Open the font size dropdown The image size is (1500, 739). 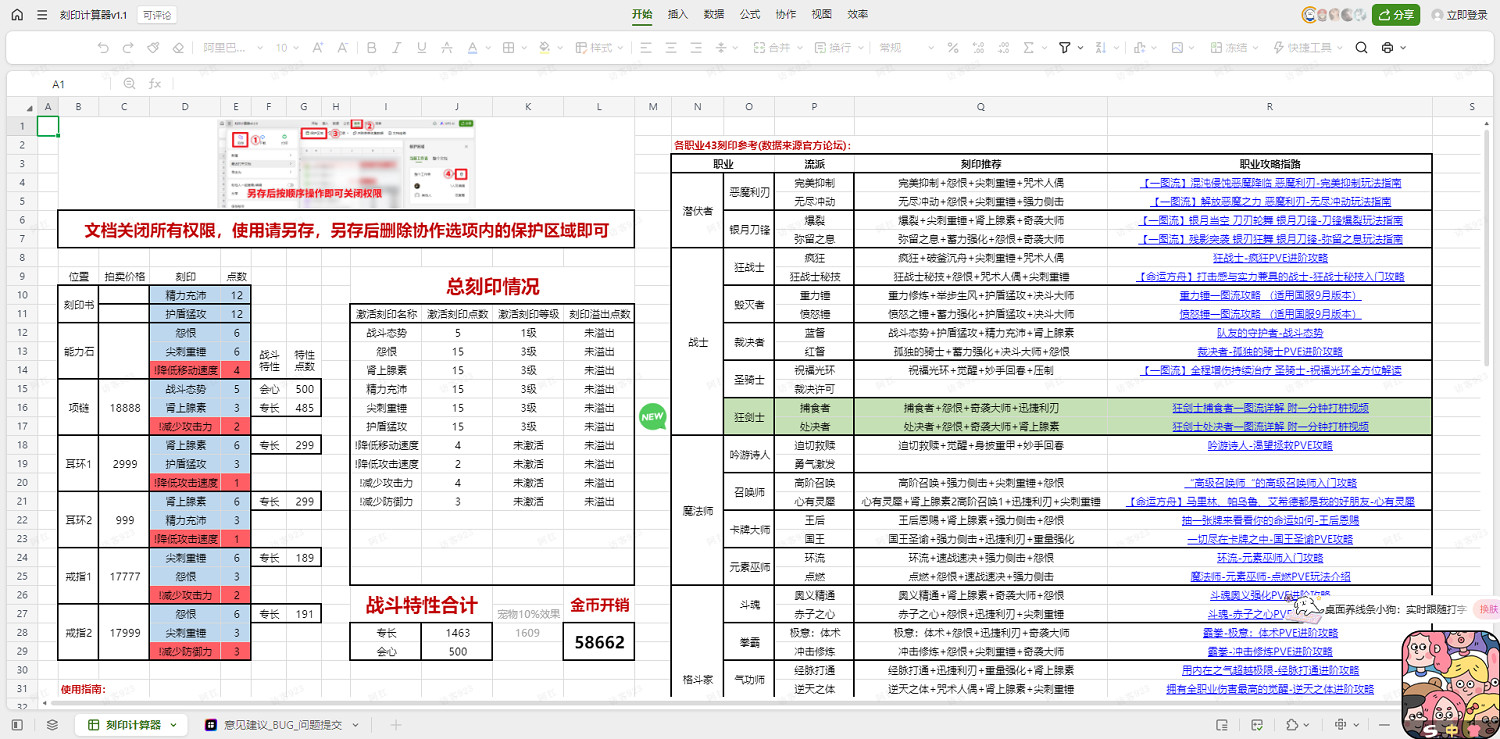[x=287, y=47]
